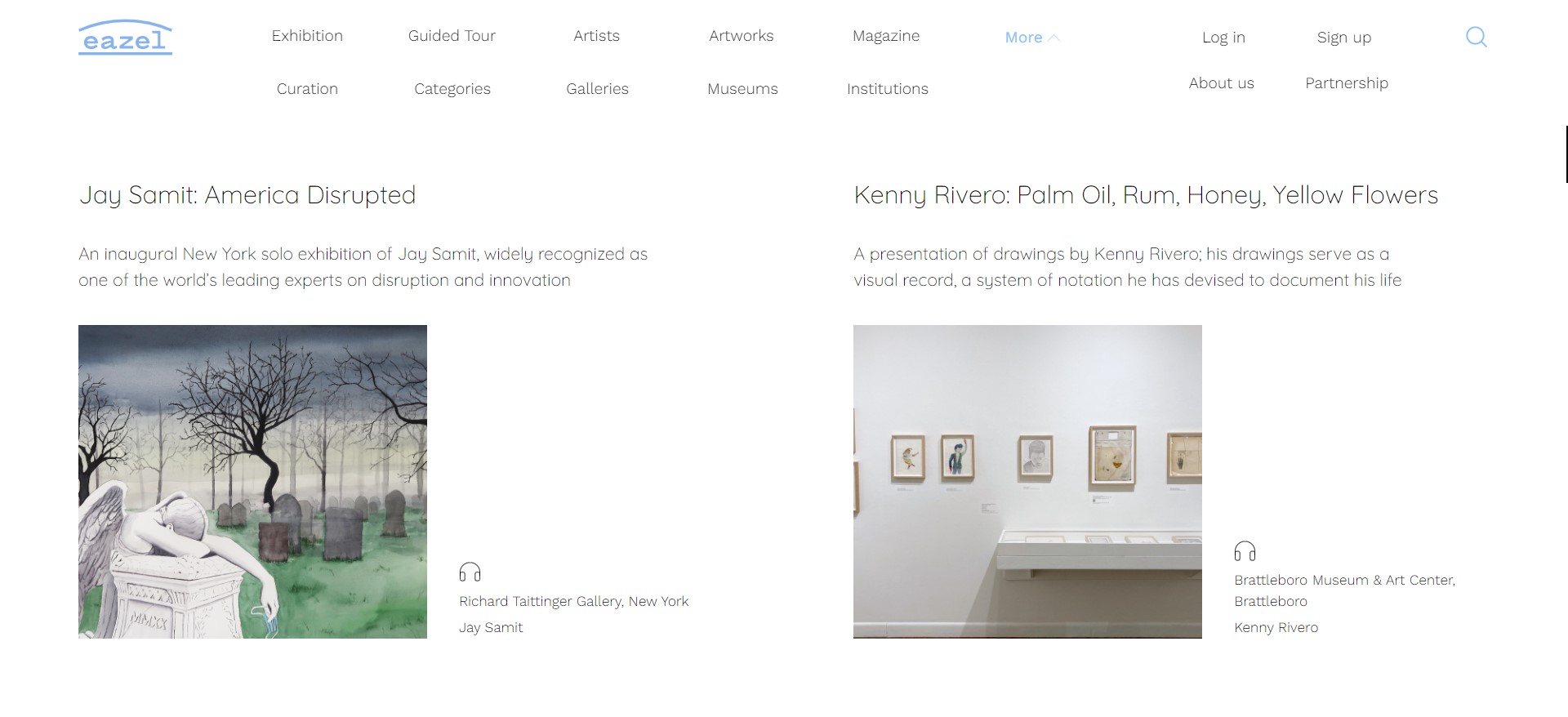
Task: Open the search magnifier icon
Action: (x=1476, y=37)
